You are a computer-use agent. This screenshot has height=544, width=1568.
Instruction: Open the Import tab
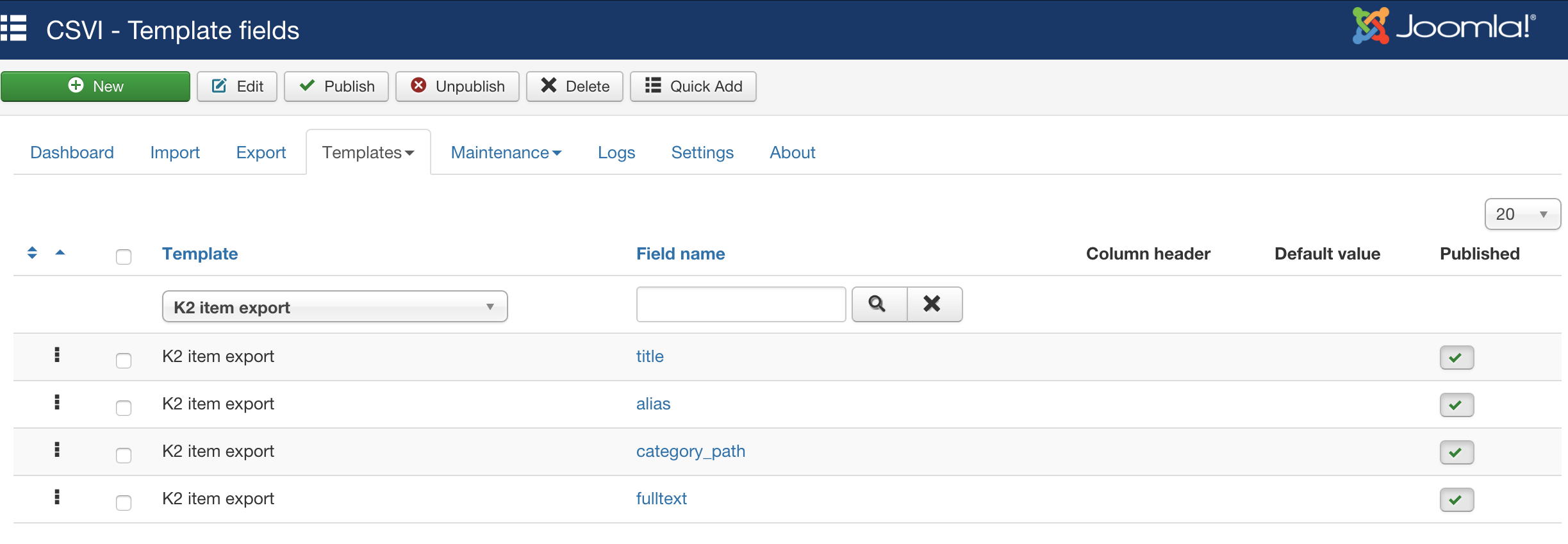coord(175,152)
